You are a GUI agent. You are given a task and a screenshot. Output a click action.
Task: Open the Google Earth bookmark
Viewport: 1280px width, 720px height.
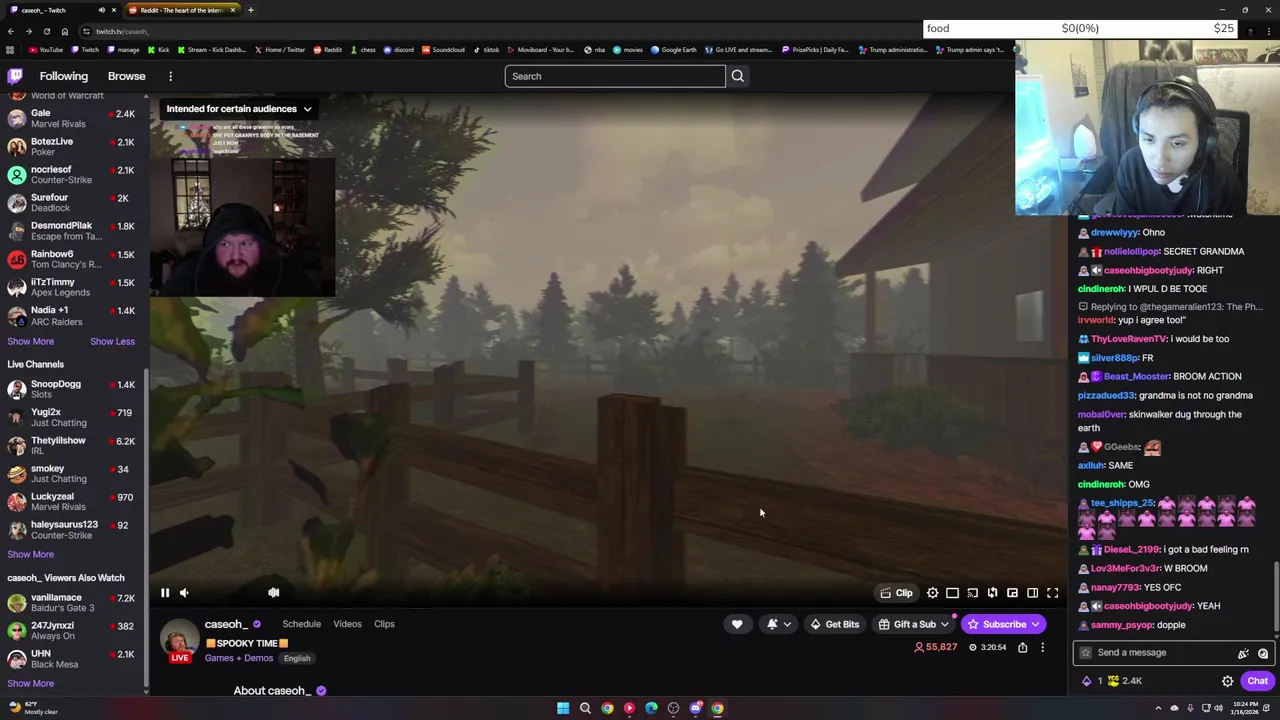click(673, 50)
